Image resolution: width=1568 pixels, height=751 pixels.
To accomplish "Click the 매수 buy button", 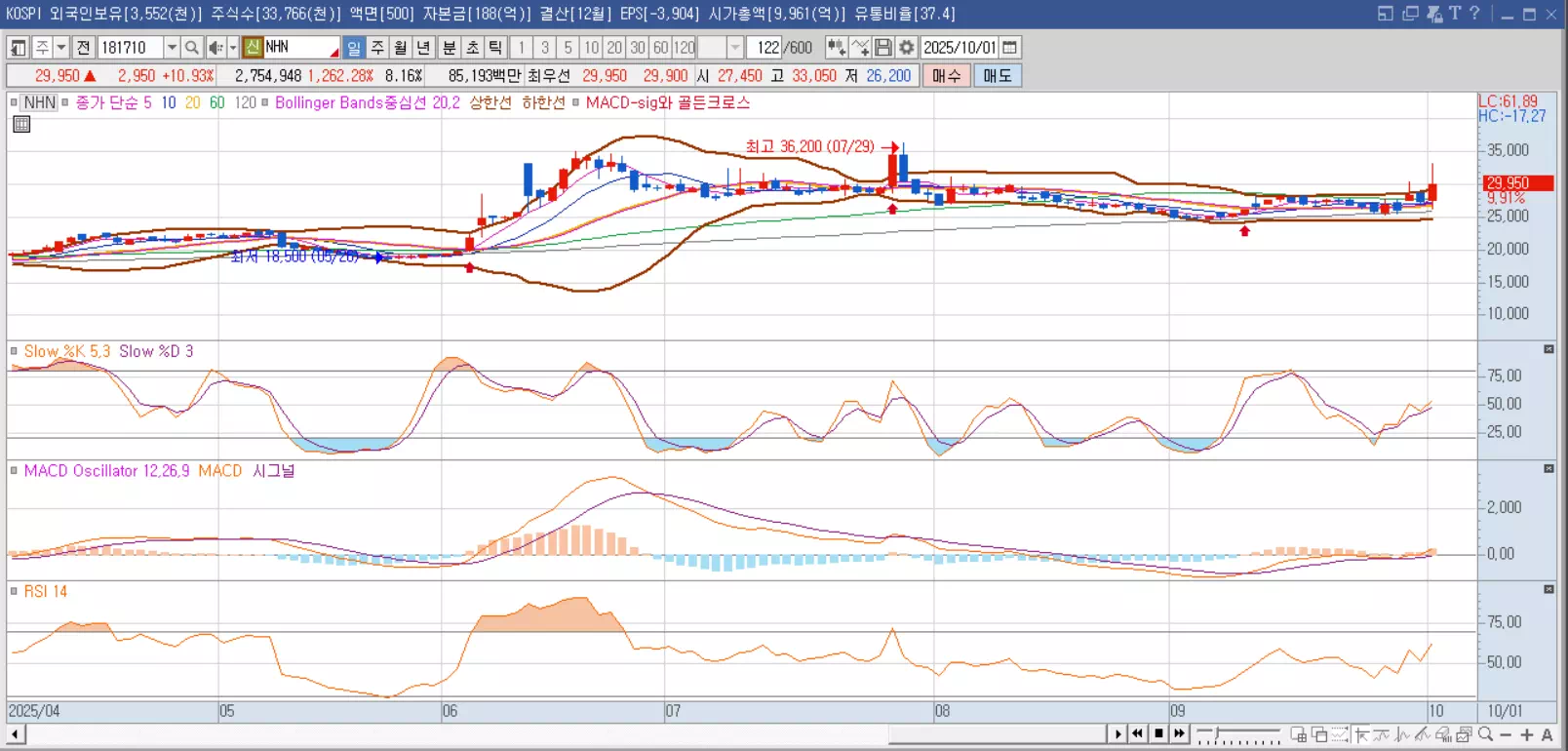I will click(946, 75).
